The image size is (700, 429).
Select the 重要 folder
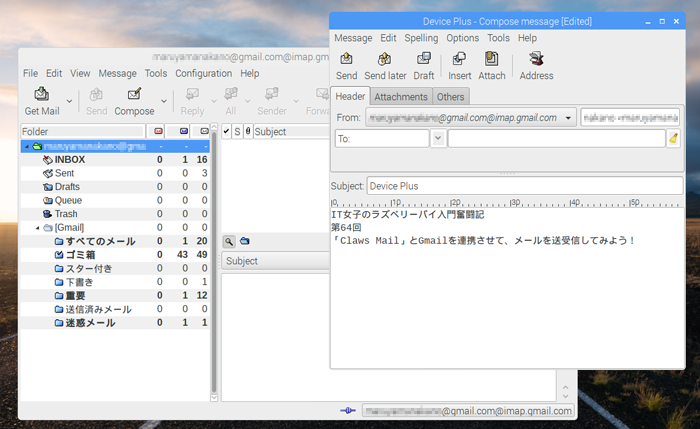click(115, 296)
